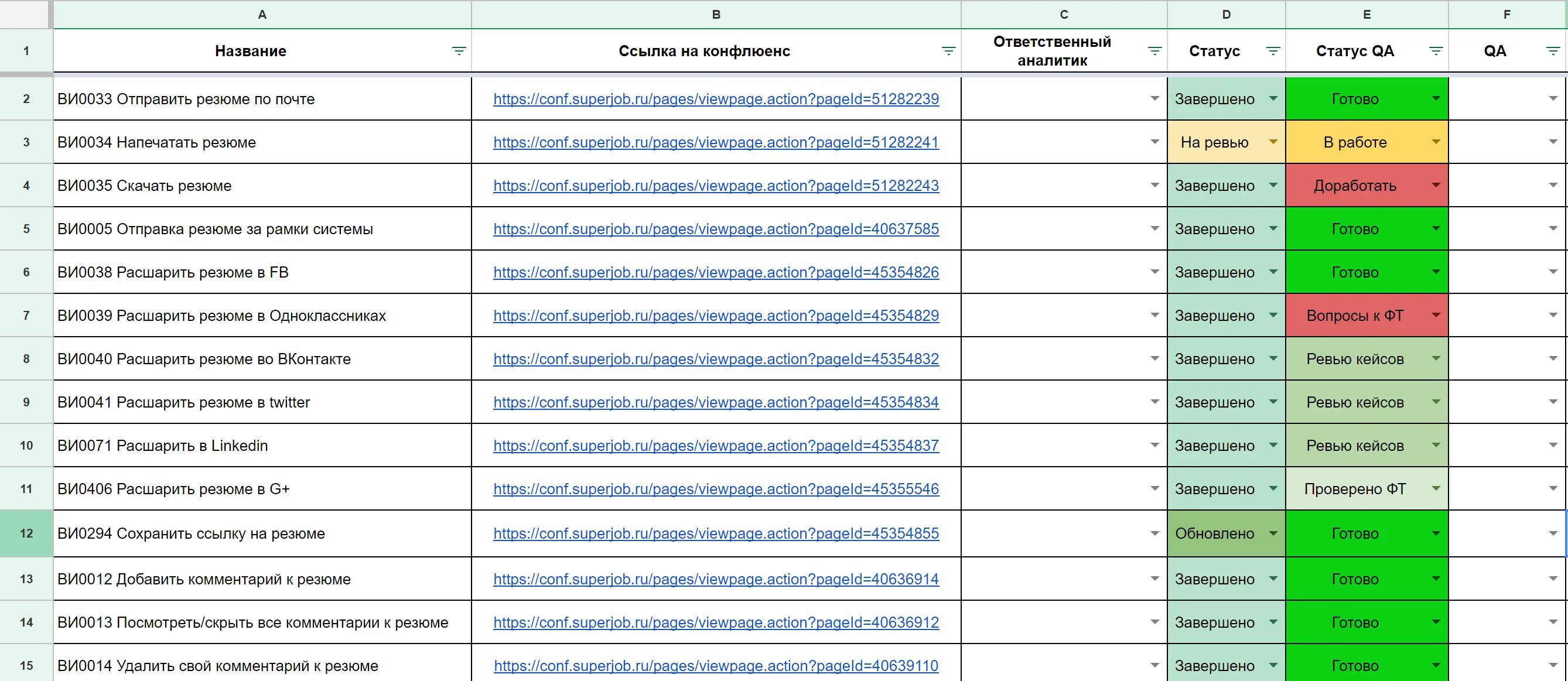Image resolution: width=1568 pixels, height=681 pixels.
Task: Select Готово cell in ВИ0012 row
Action: pos(1367,579)
